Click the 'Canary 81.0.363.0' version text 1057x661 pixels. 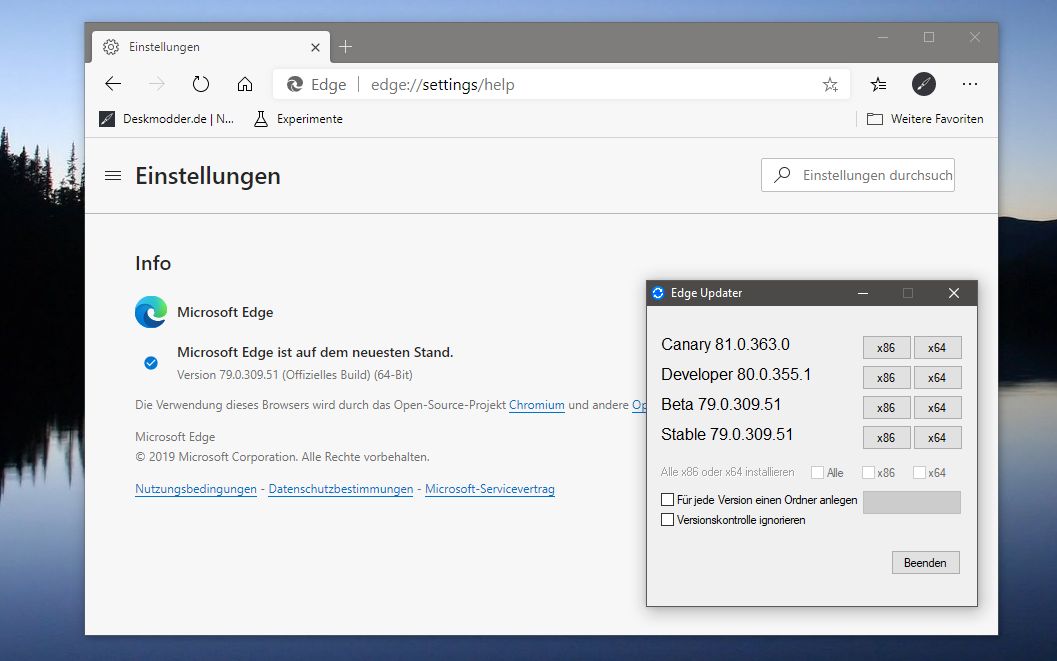pos(725,344)
